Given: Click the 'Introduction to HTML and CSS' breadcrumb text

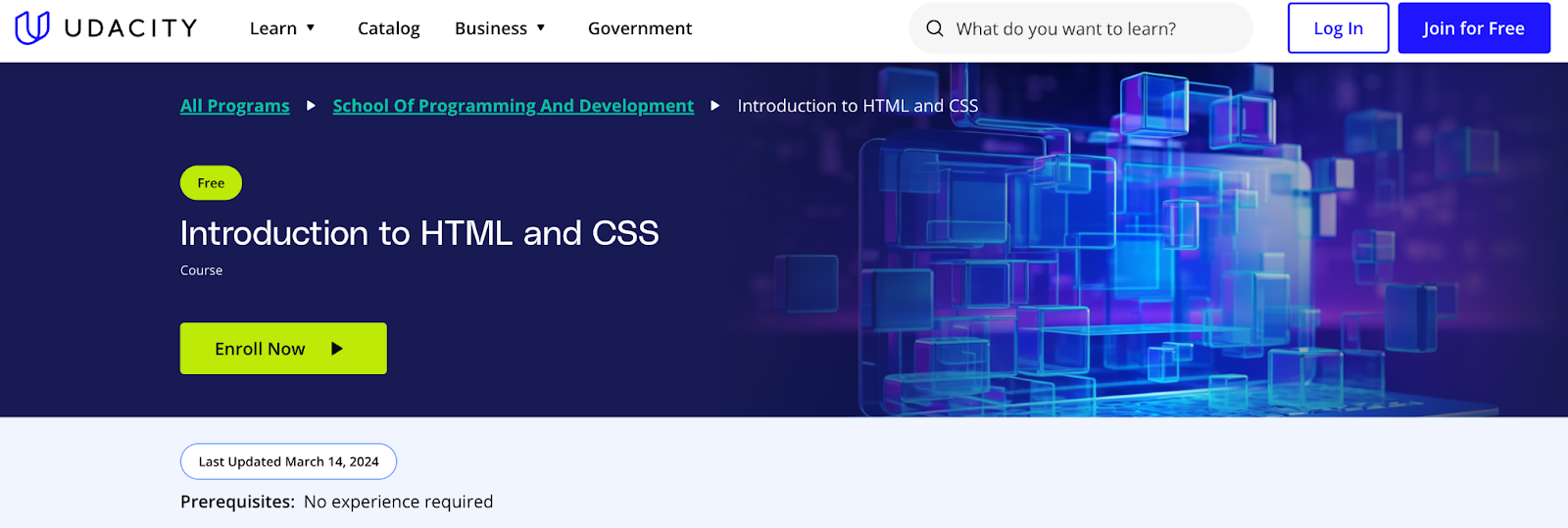Looking at the screenshot, I should click(x=857, y=106).
